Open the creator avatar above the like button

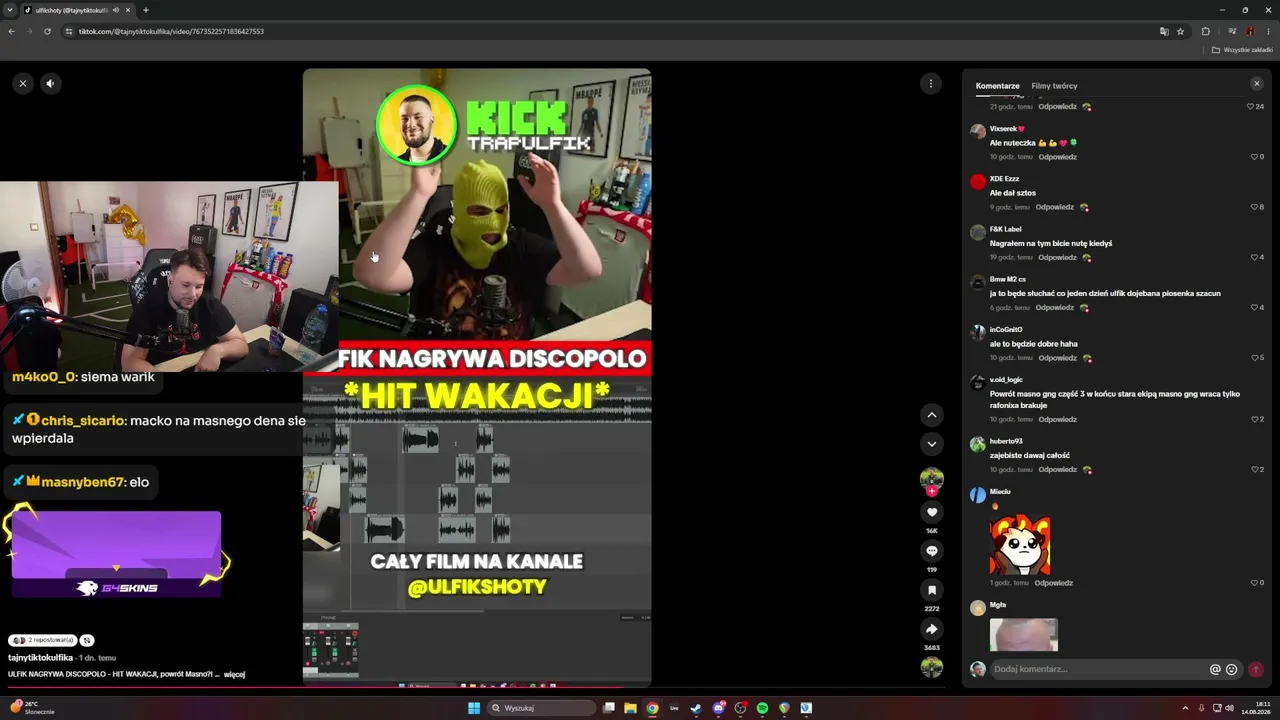pyautogui.click(x=932, y=478)
